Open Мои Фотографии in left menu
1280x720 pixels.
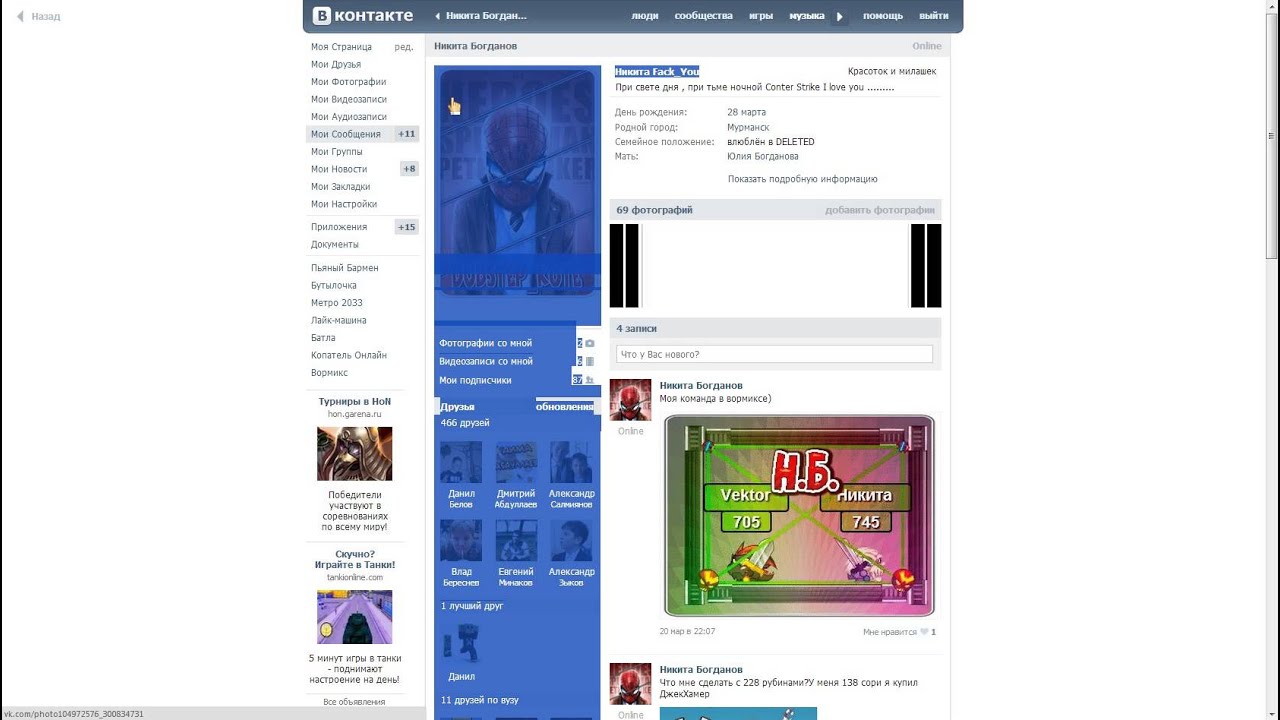349,82
